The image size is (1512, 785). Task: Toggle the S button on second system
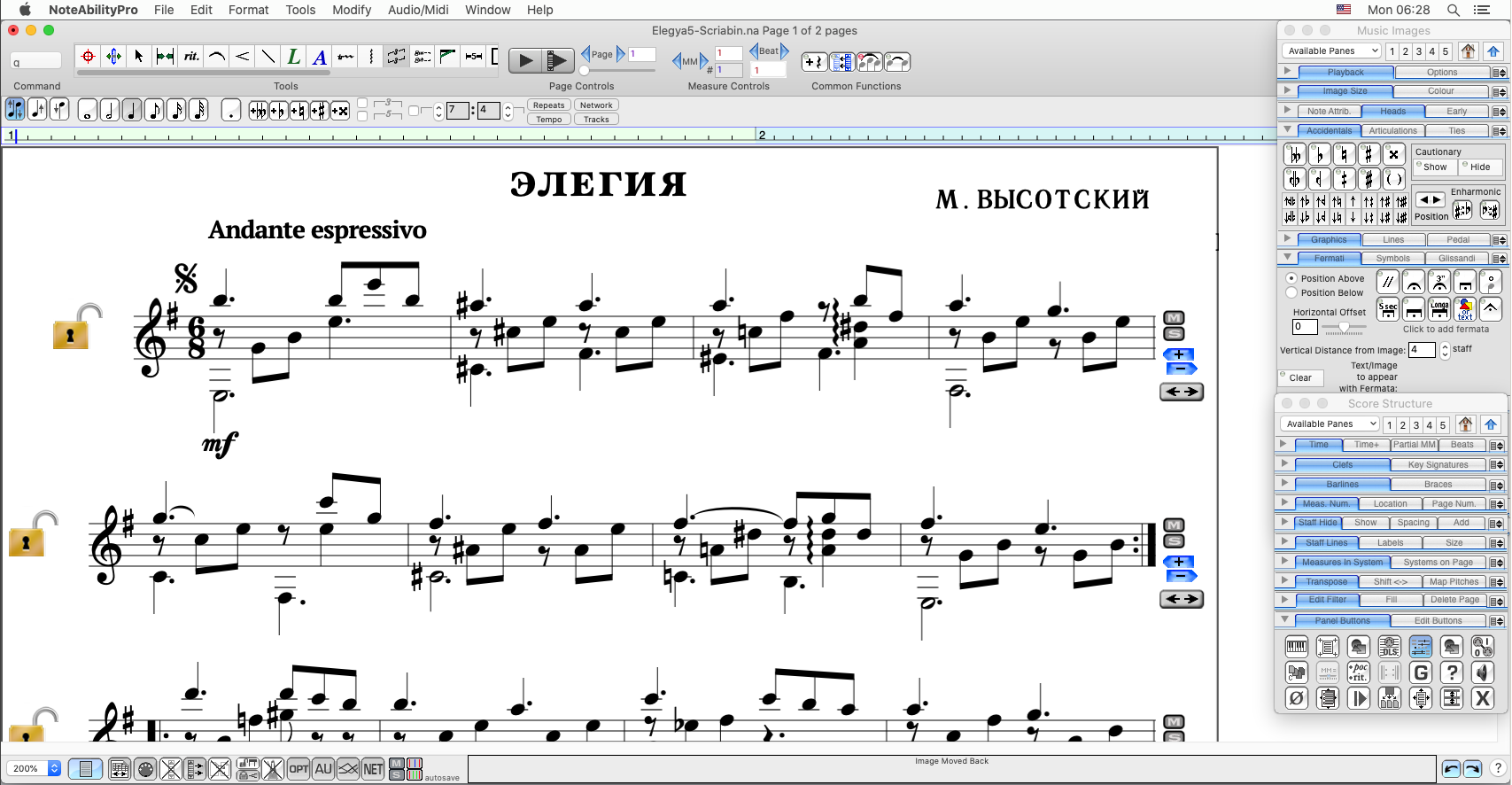1174,541
